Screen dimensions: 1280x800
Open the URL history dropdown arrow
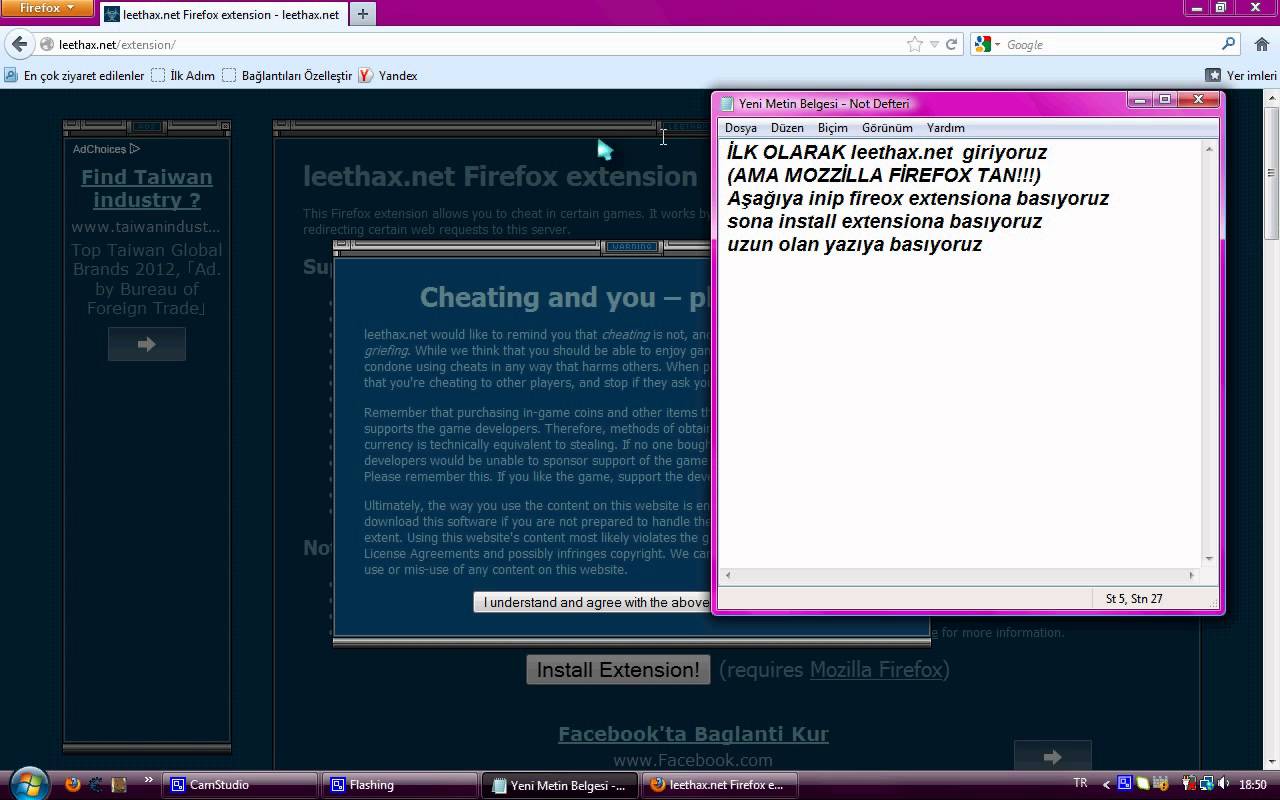[x=934, y=44]
